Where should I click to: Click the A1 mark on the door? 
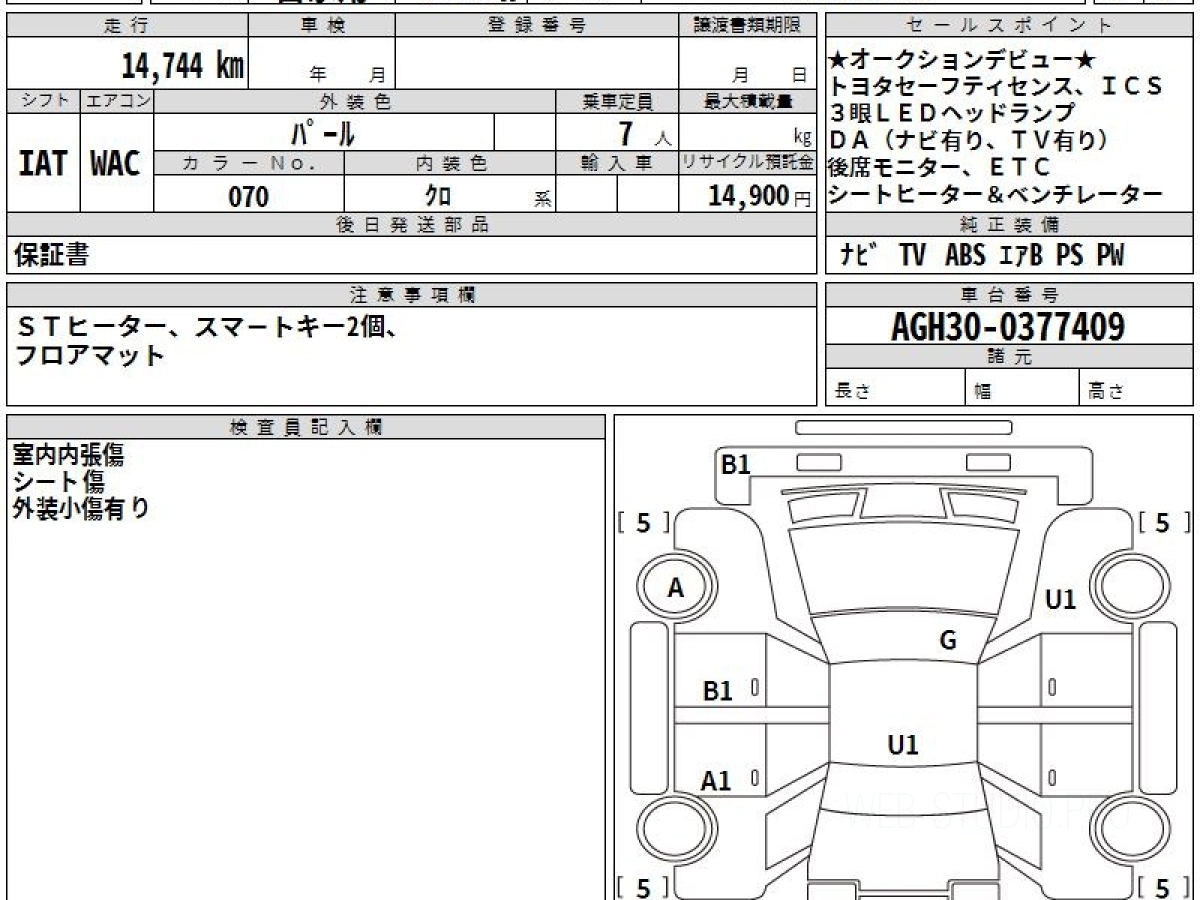tap(716, 781)
